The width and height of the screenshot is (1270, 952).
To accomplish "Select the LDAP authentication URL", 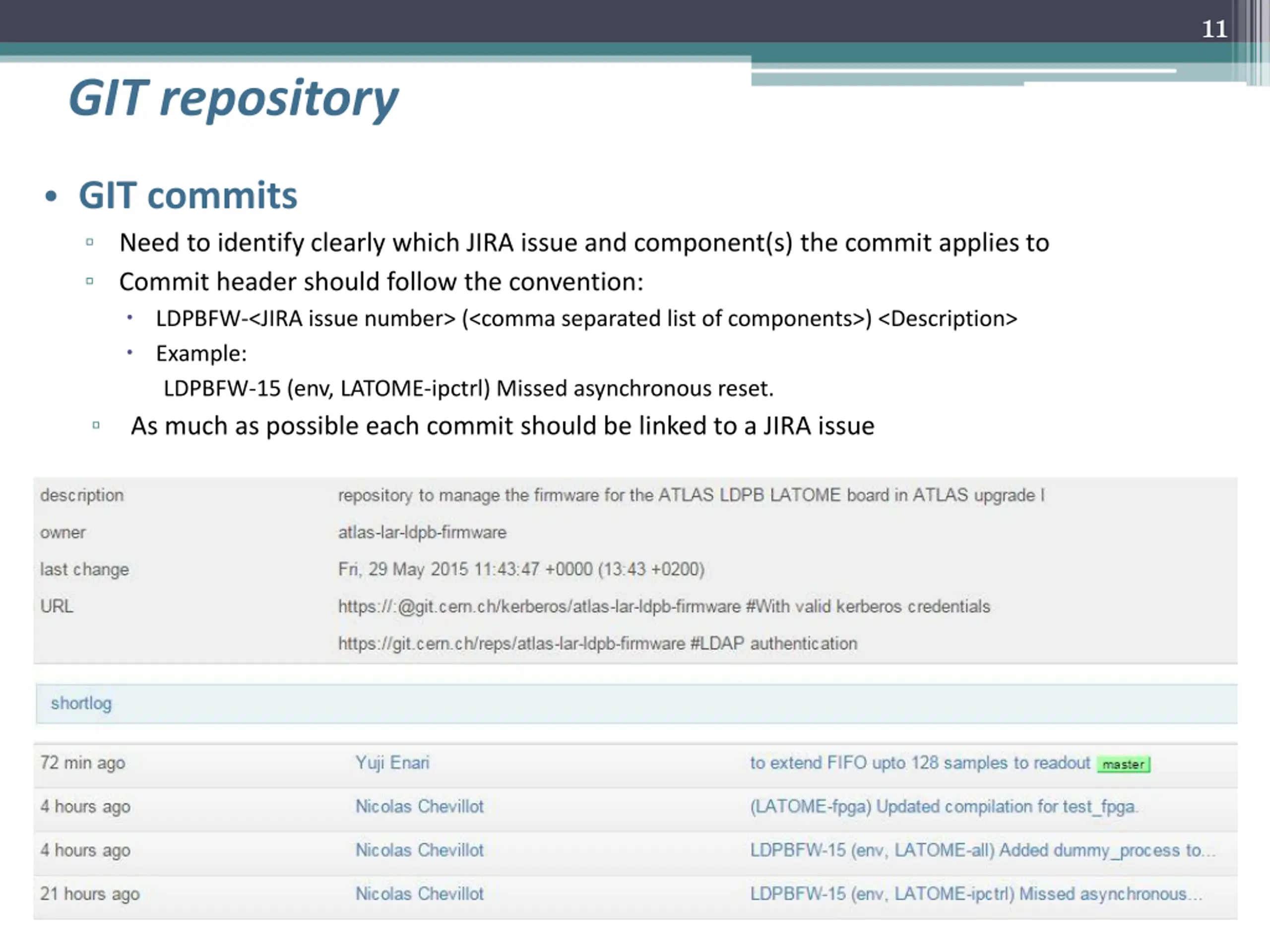I will [x=598, y=644].
